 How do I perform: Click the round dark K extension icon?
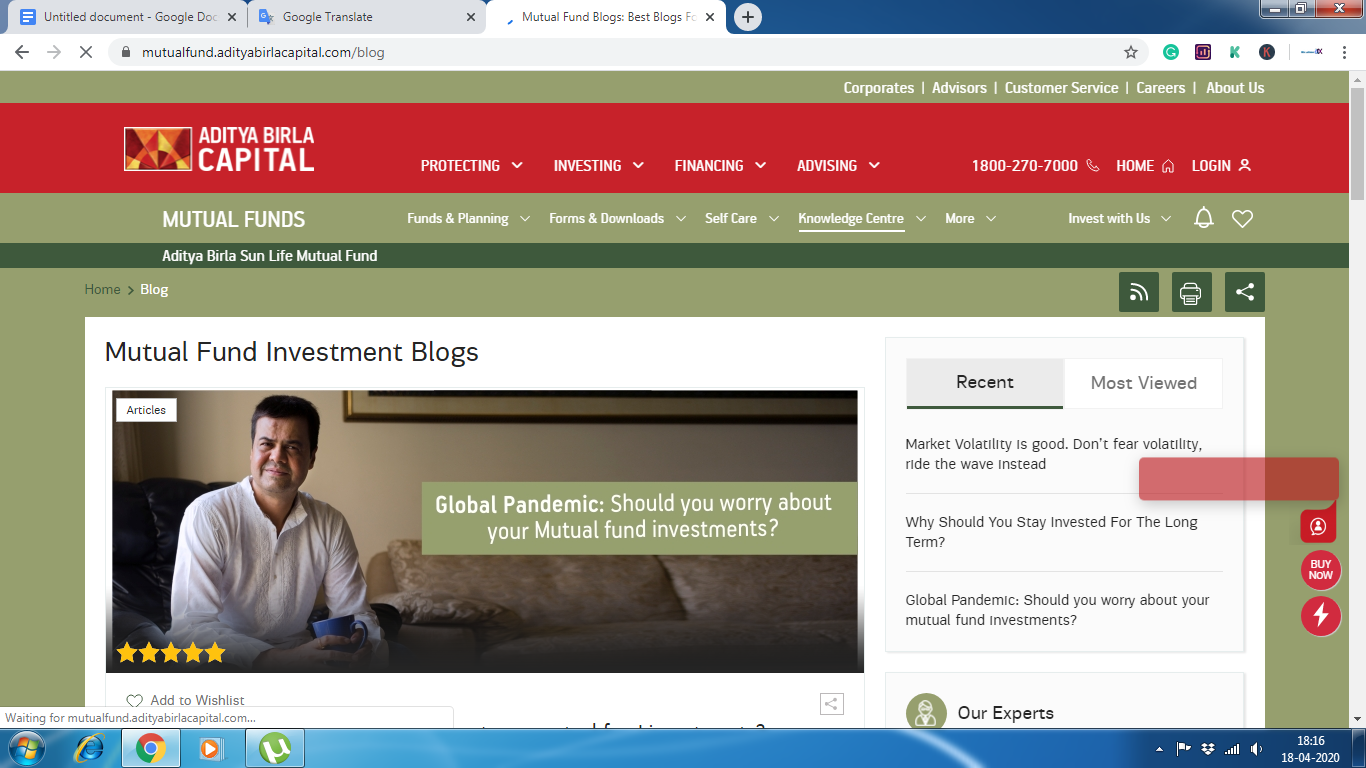[1267, 52]
